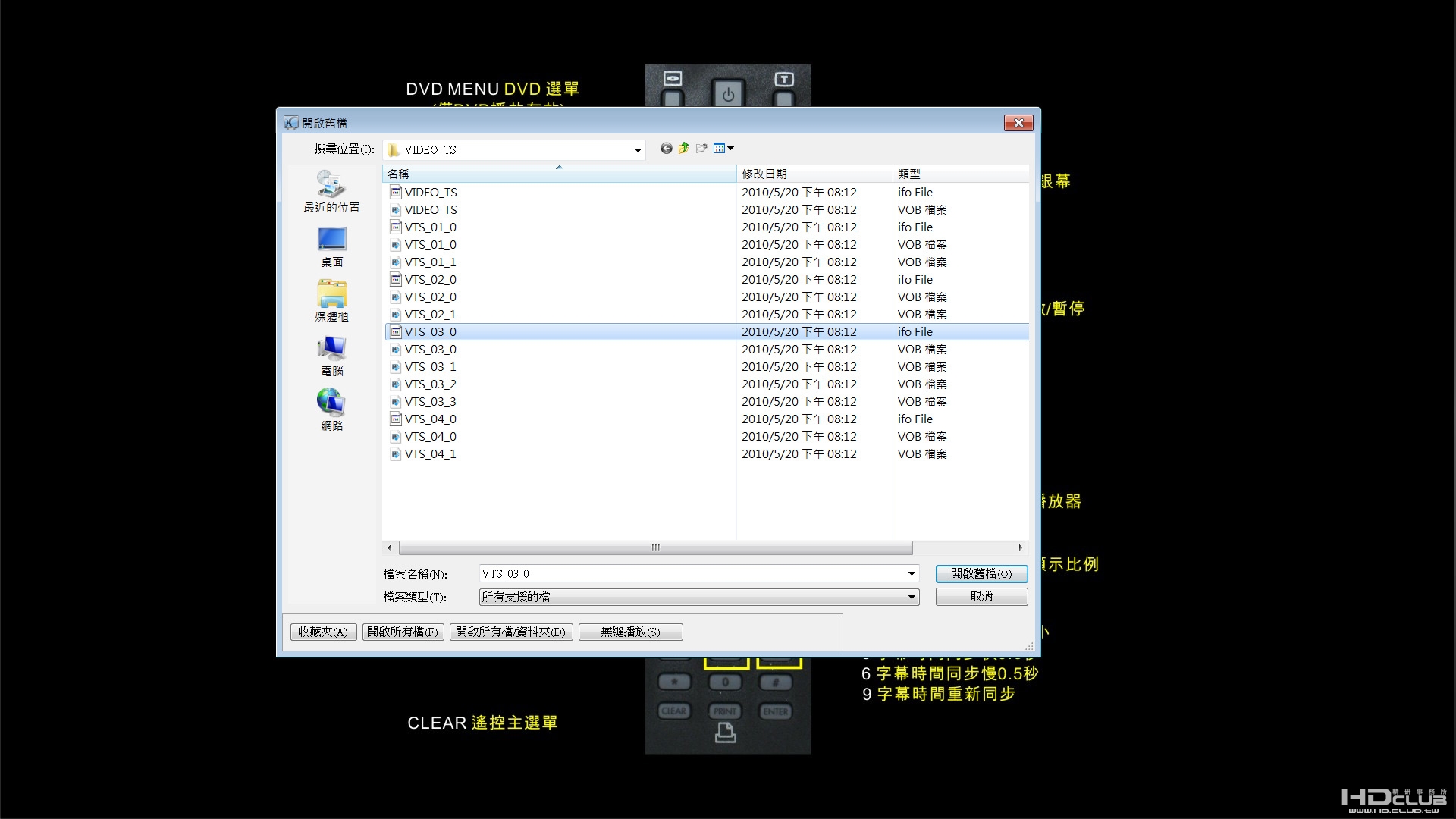Open a new folder using the folder-with-arrow icon
The height and width of the screenshot is (819, 1456).
[x=683, y=148]
